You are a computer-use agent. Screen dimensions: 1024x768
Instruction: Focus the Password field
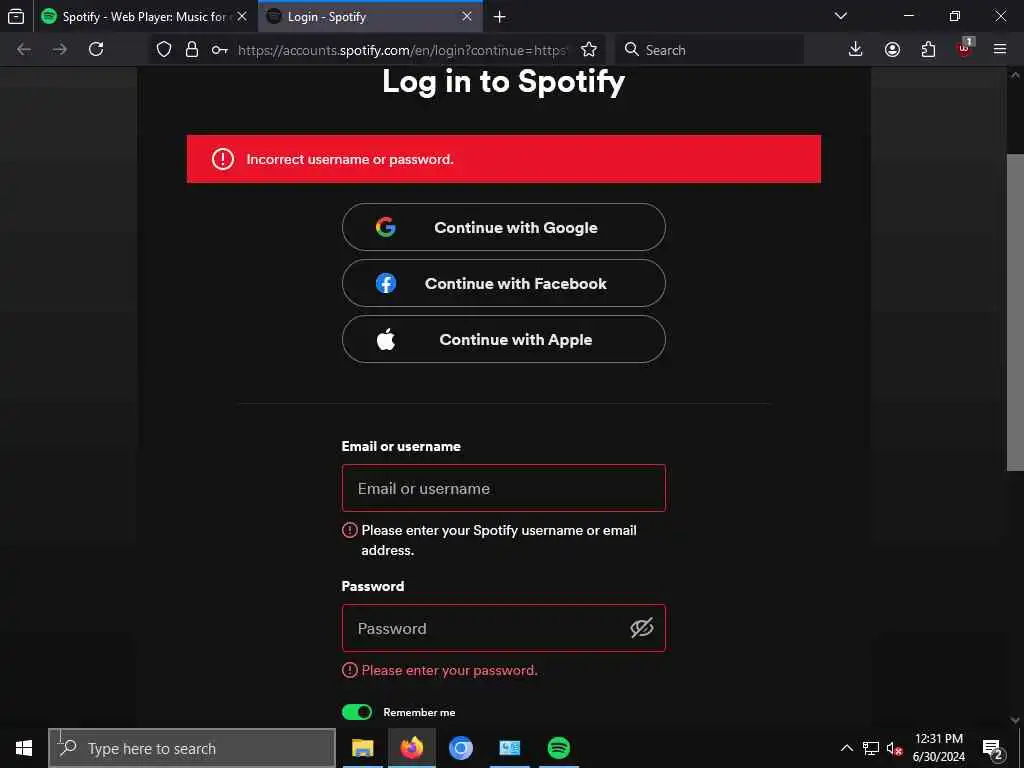[504, 628]
